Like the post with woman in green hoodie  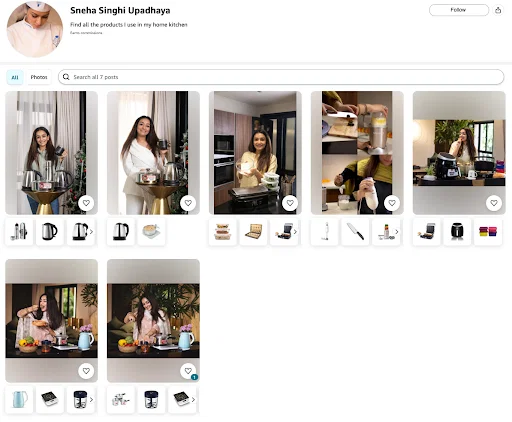86,203
